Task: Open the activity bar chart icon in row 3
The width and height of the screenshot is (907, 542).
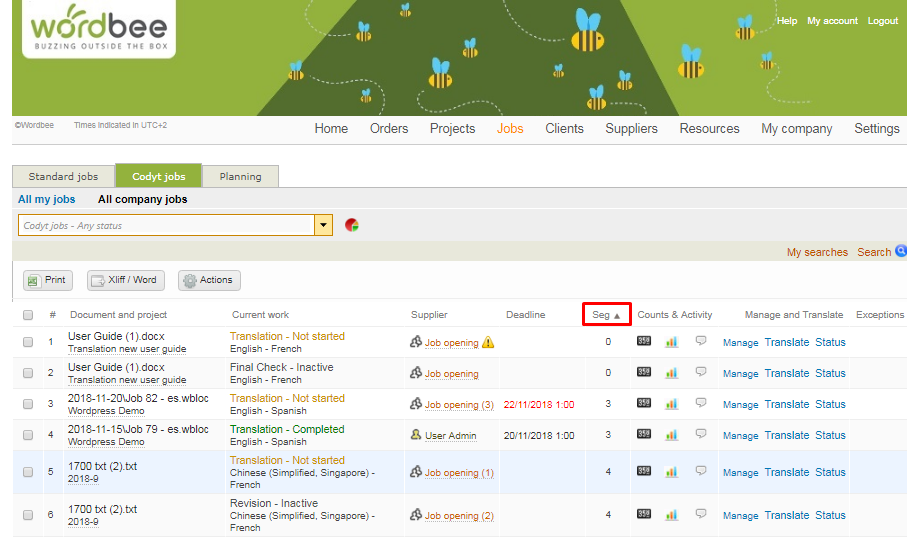Action: [x=671, y=404]
